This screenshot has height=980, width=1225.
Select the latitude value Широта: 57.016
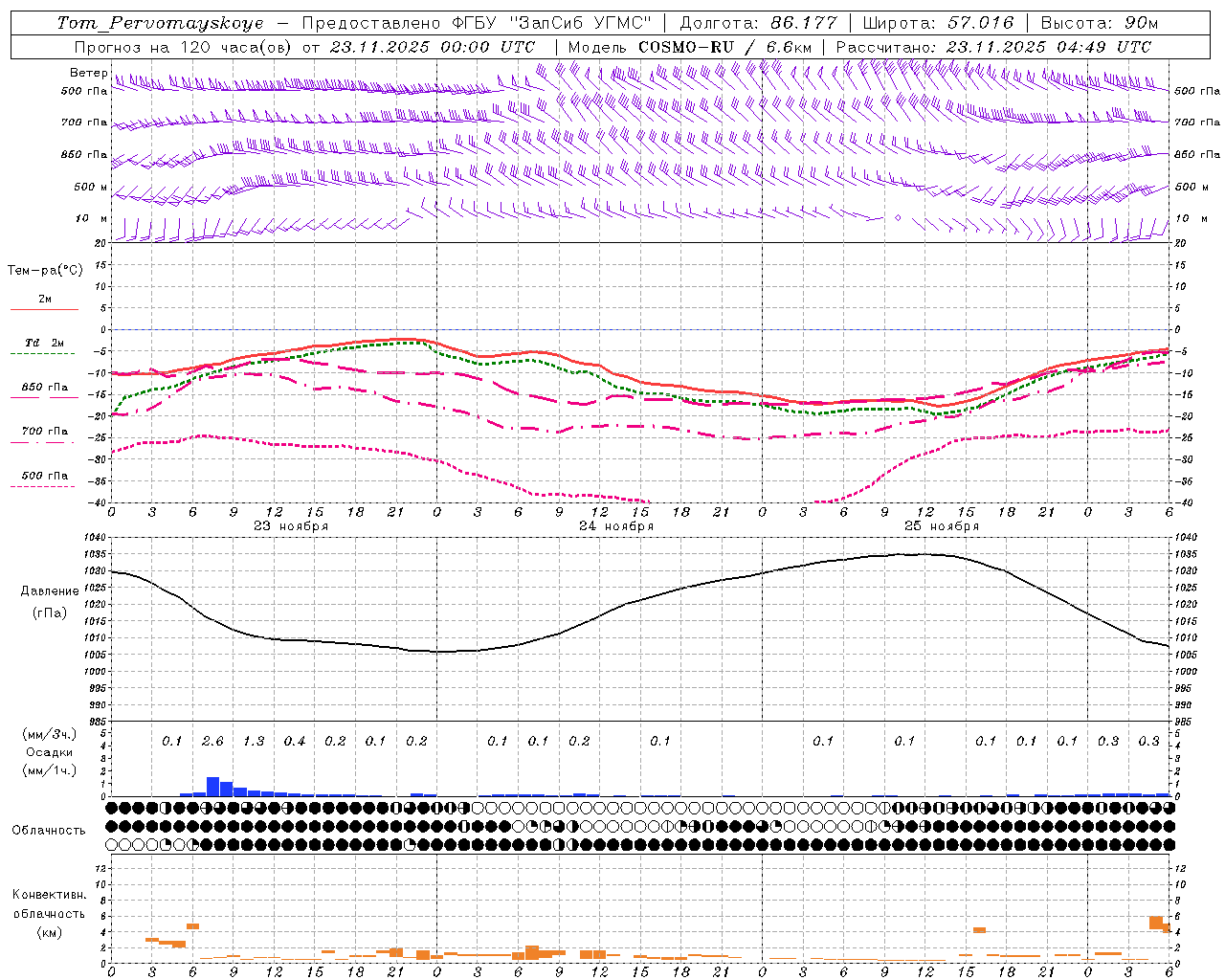click(x=938, y=23)
